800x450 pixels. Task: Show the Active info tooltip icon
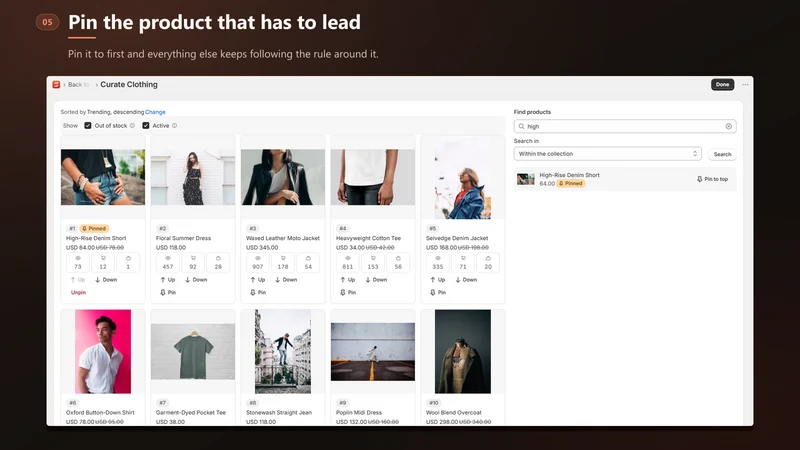(x=174, y=126)
